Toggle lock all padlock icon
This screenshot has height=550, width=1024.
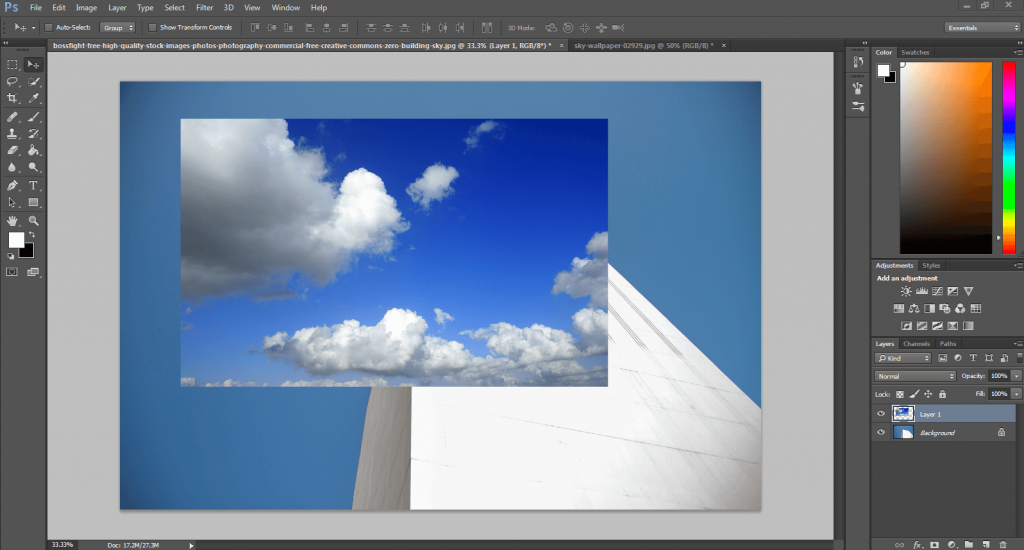click(942, 395)
